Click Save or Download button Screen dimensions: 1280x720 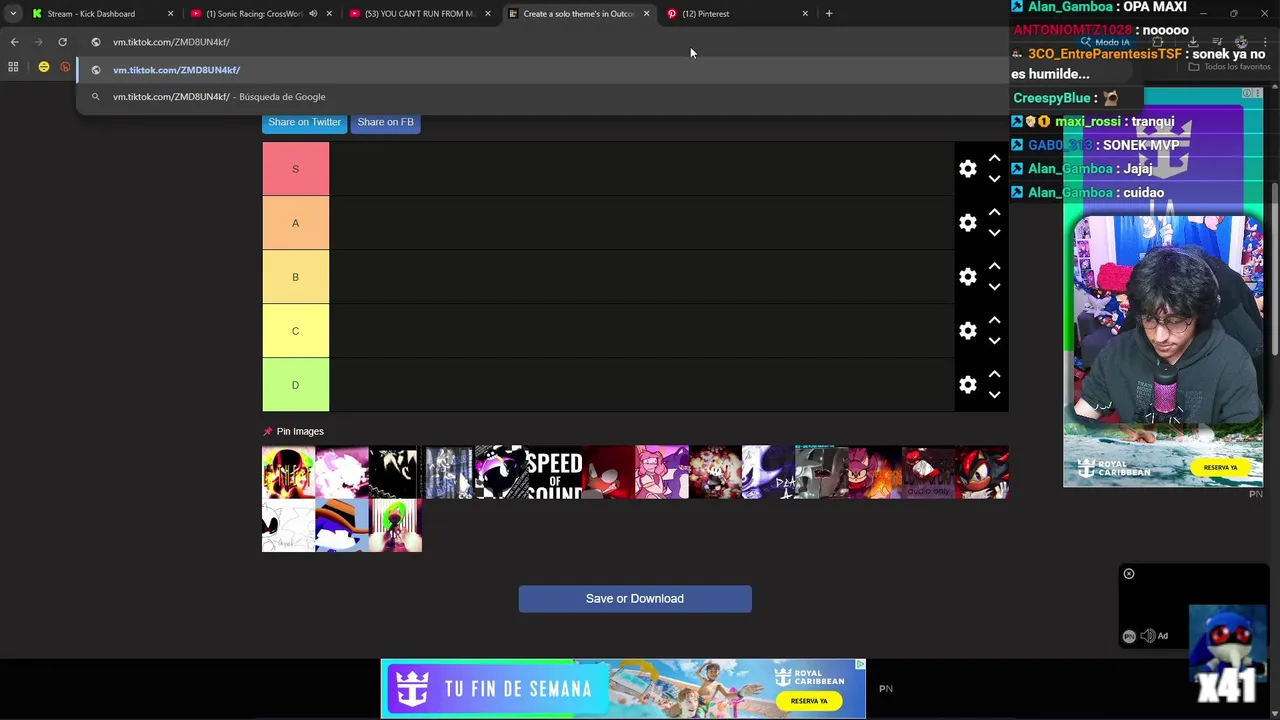(x=635, y=599)
